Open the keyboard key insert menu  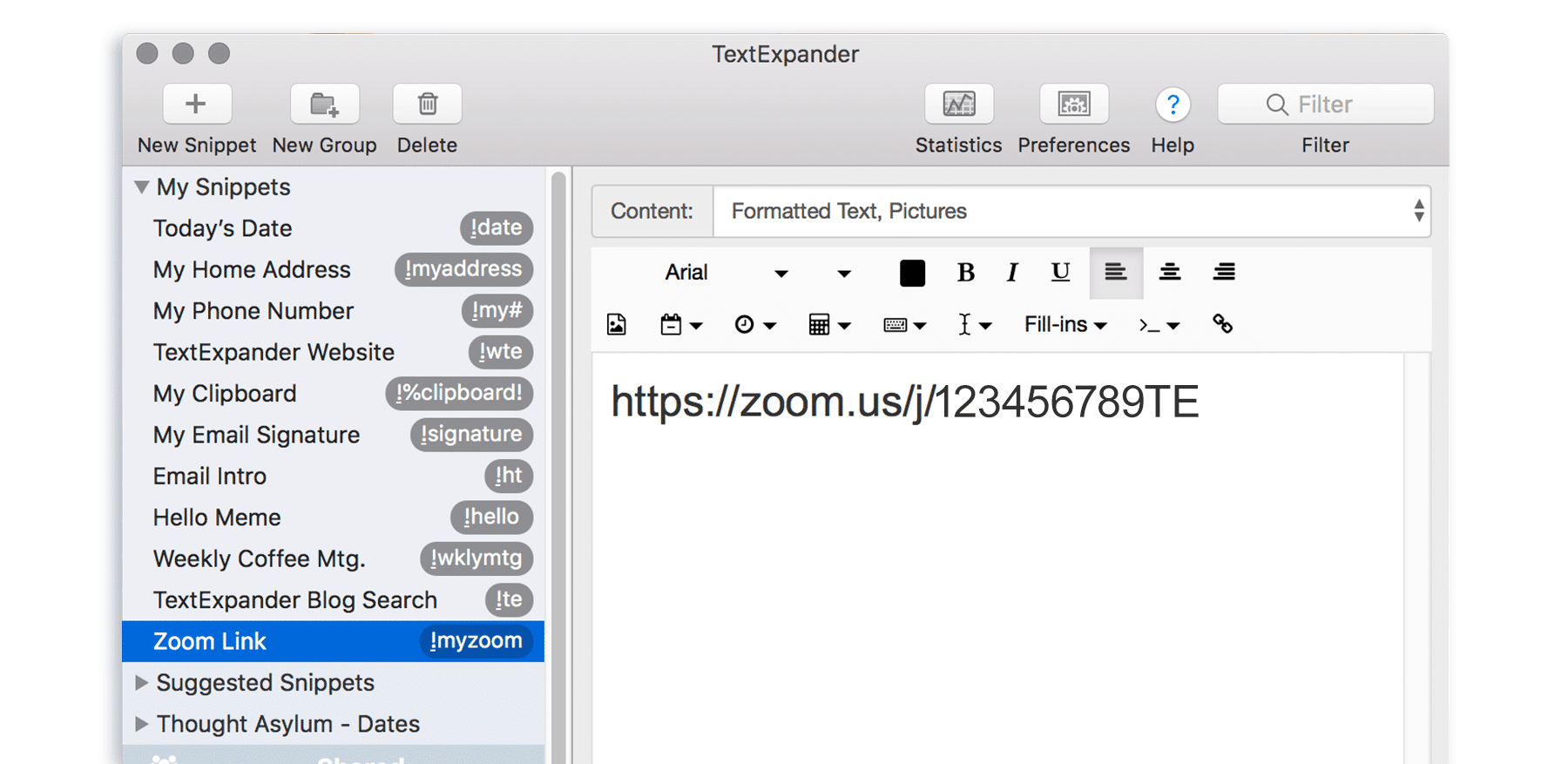pyautogui.click(x=904, y=325)
